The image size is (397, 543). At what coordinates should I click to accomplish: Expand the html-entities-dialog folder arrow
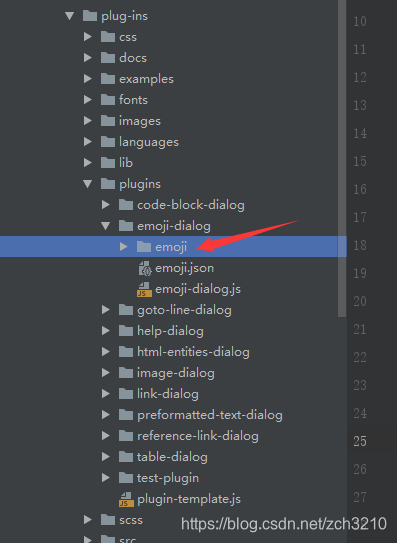point(106,352)
